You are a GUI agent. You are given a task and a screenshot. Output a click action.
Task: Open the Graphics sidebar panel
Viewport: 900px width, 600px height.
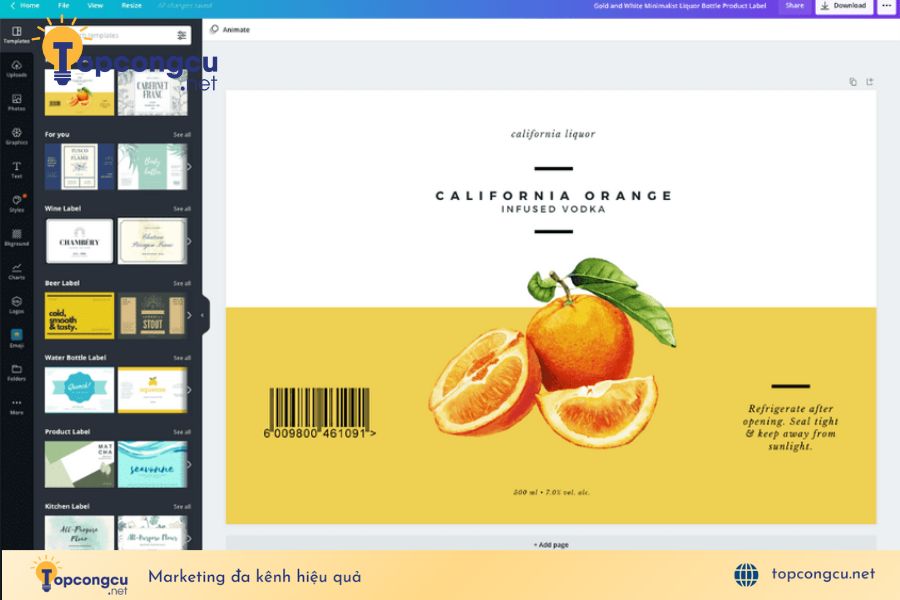[17, 136]
